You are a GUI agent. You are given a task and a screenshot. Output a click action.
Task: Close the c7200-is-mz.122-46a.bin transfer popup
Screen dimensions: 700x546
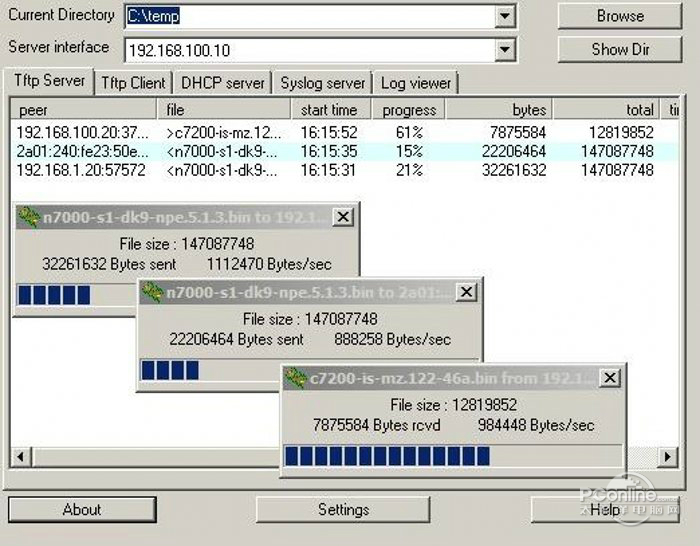click(x=609, y=378)
